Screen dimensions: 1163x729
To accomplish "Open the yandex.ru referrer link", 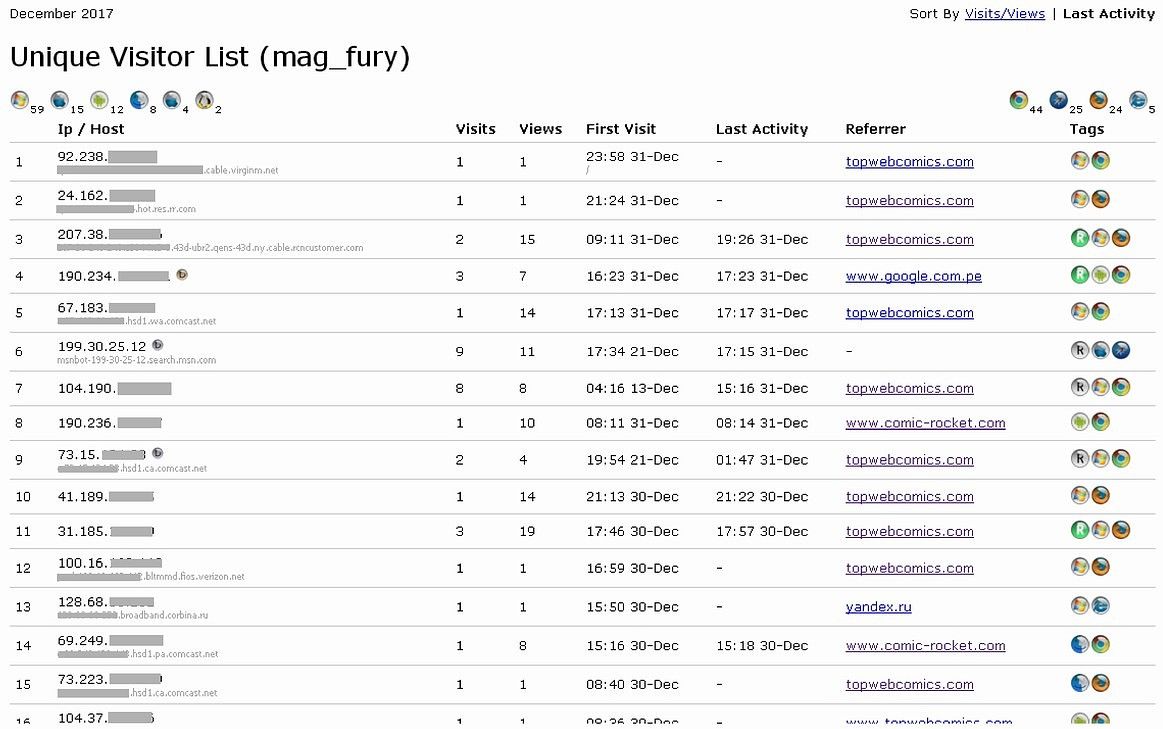I will 878,606.
